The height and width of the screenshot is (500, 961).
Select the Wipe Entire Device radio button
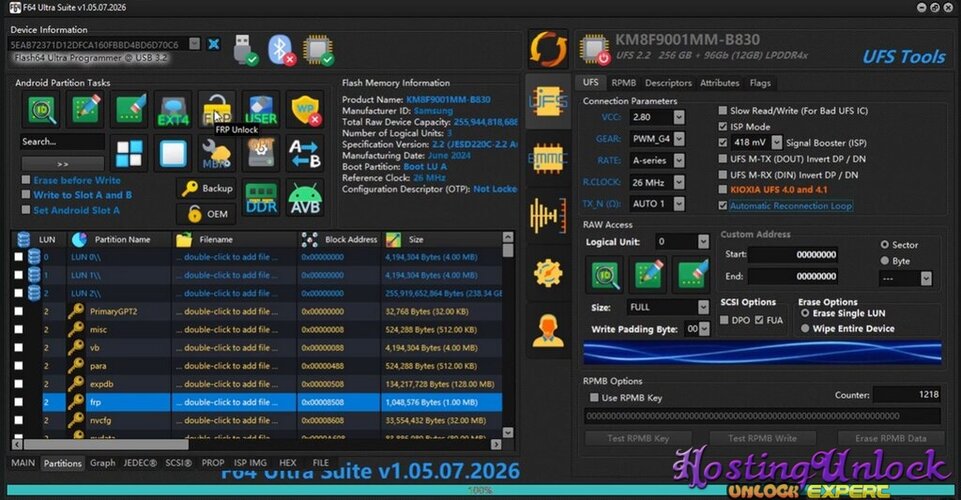point(805,328)
